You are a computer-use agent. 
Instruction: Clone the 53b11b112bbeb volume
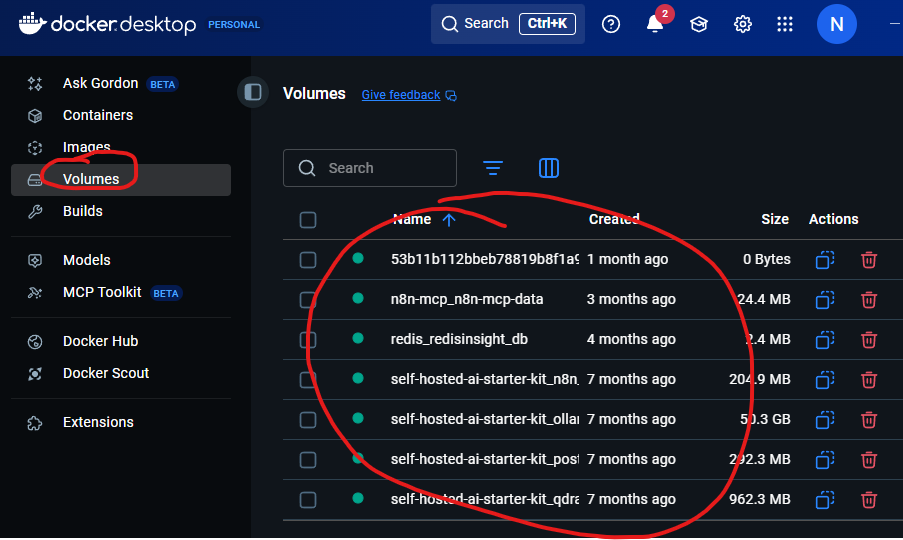825,260
